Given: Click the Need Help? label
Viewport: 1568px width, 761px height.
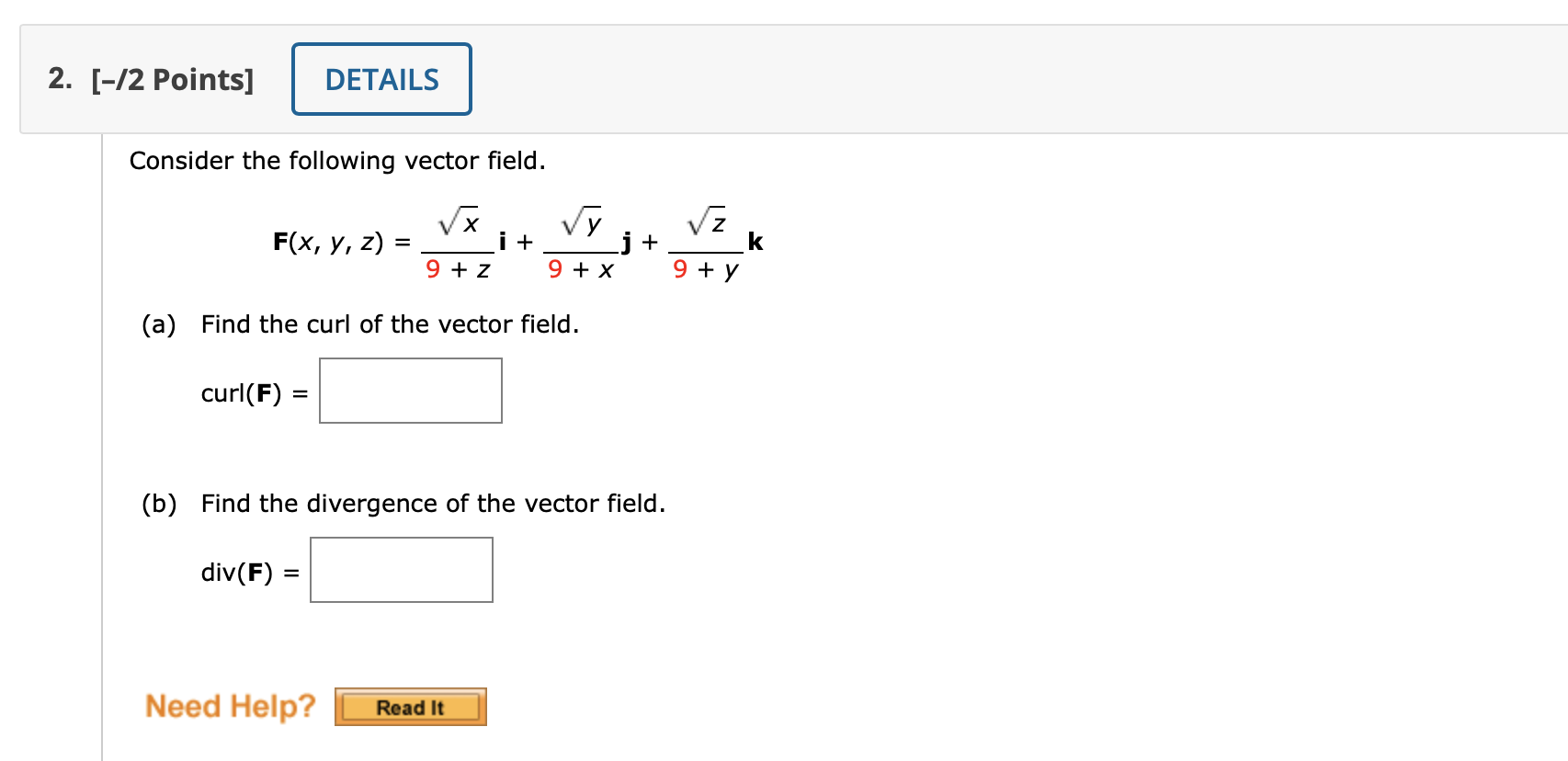Looking at the screenshot, I should click(x=230, y=705).
